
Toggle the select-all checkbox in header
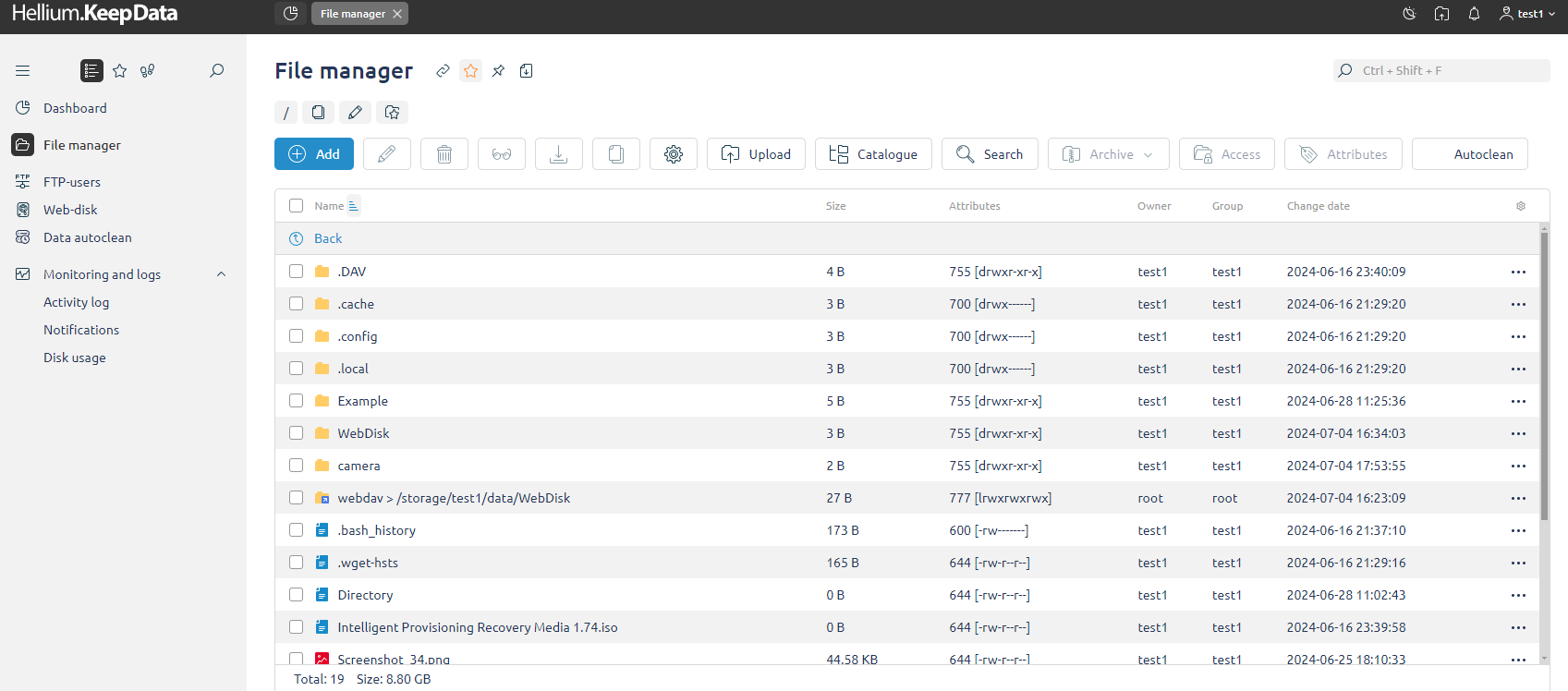point(296,206)
